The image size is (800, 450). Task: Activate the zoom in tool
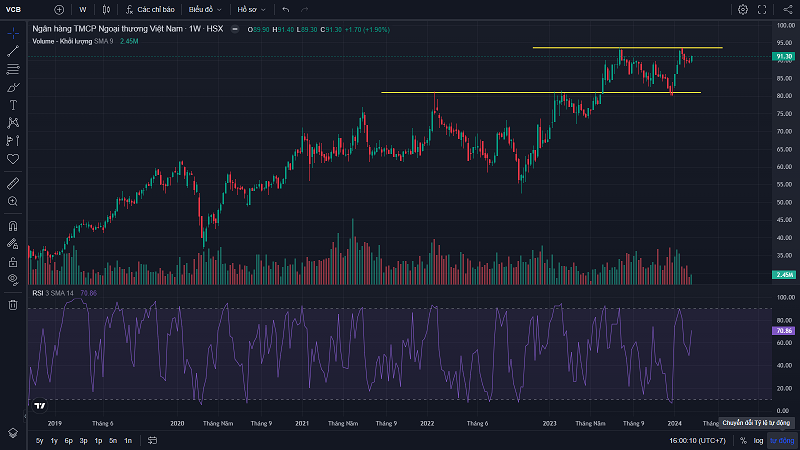pyautogui.click(x=13, y=202)
